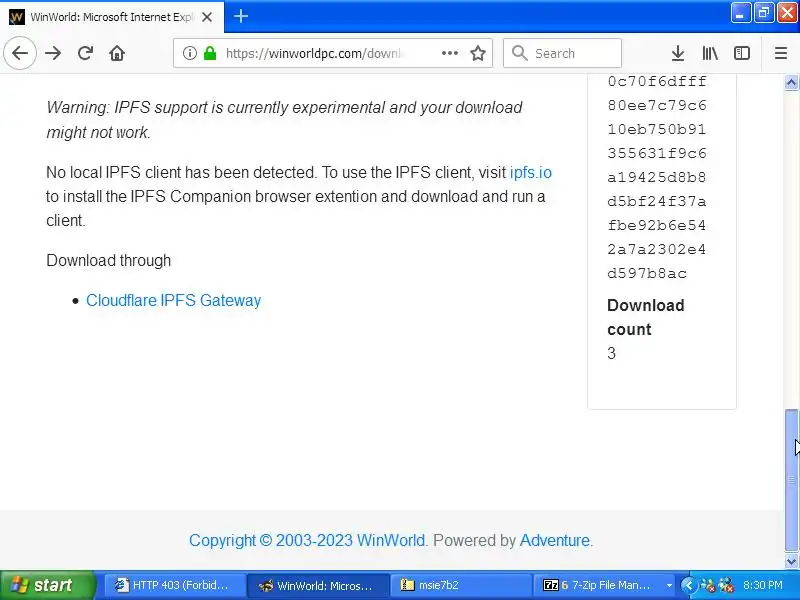Close the WinWorld tab

pyautogui.click(x=207, y=17)
